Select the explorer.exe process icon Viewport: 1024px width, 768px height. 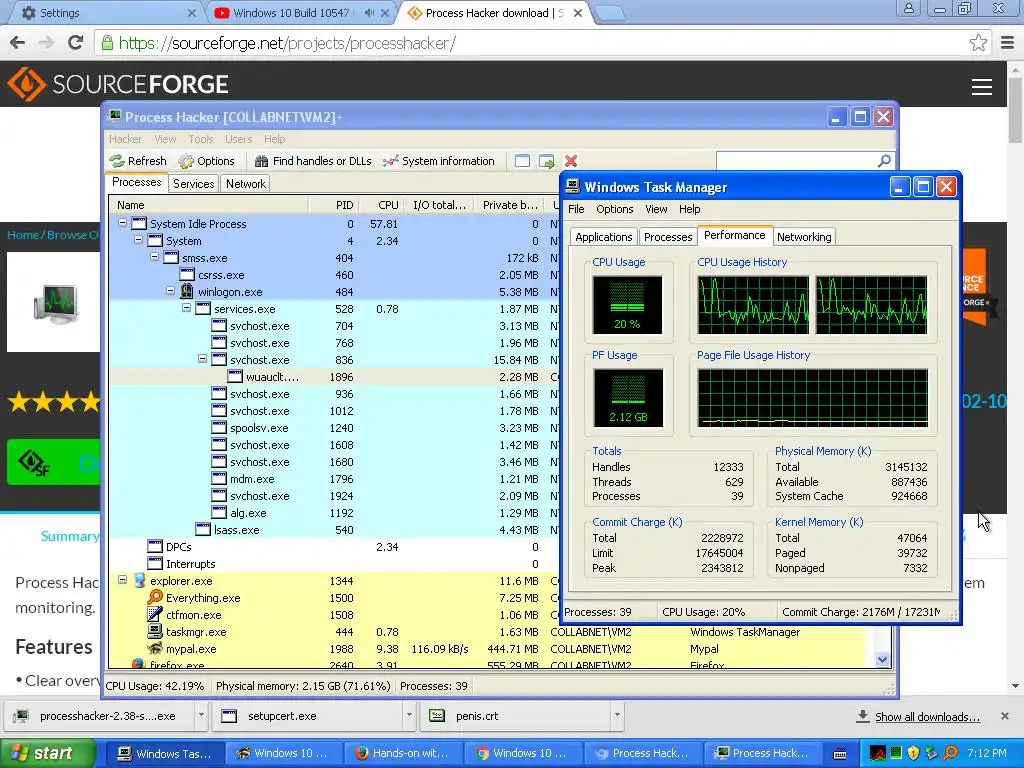[x=138, y=581]
